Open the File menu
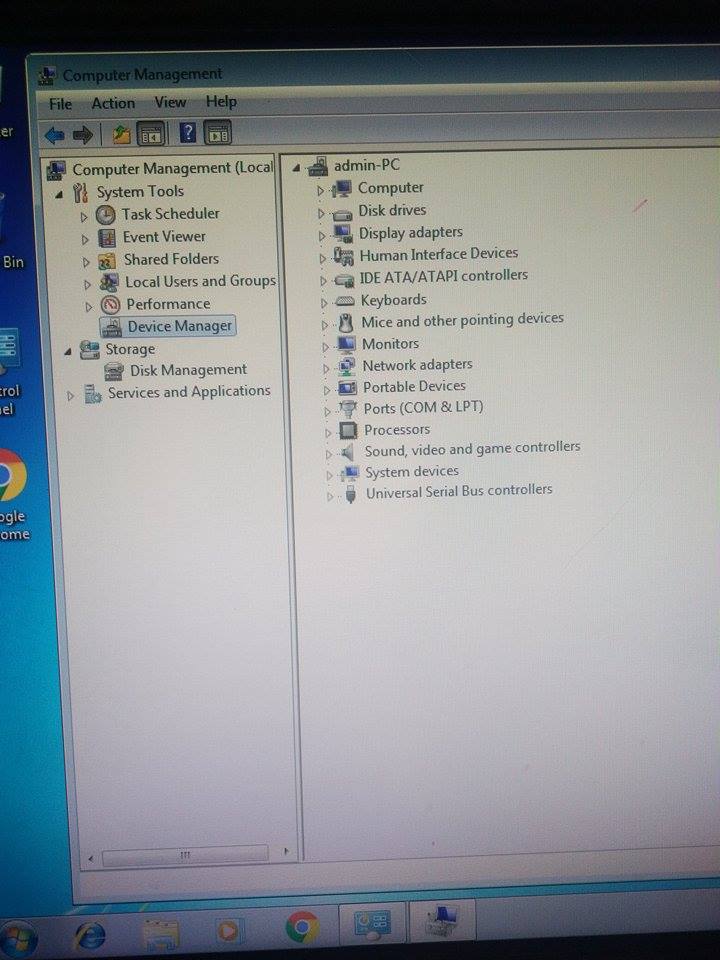 61,104
